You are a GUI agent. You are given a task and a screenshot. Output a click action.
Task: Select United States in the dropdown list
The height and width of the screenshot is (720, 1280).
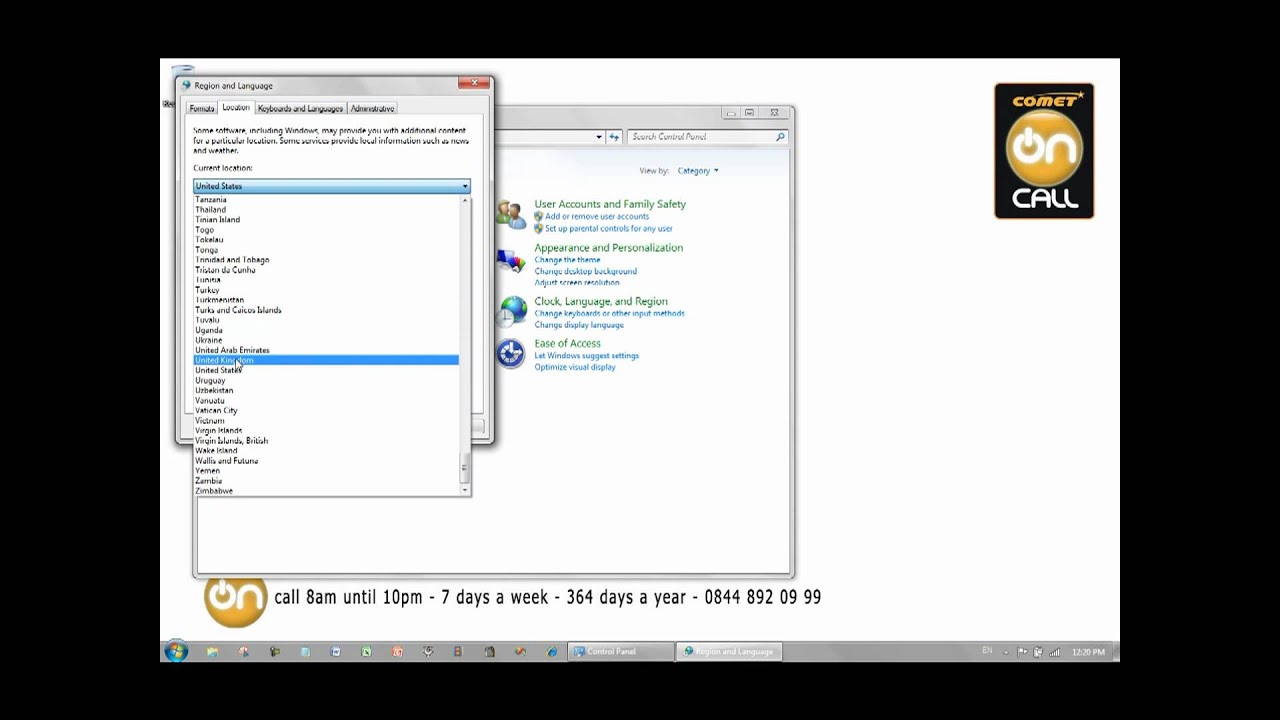(326, 370)
